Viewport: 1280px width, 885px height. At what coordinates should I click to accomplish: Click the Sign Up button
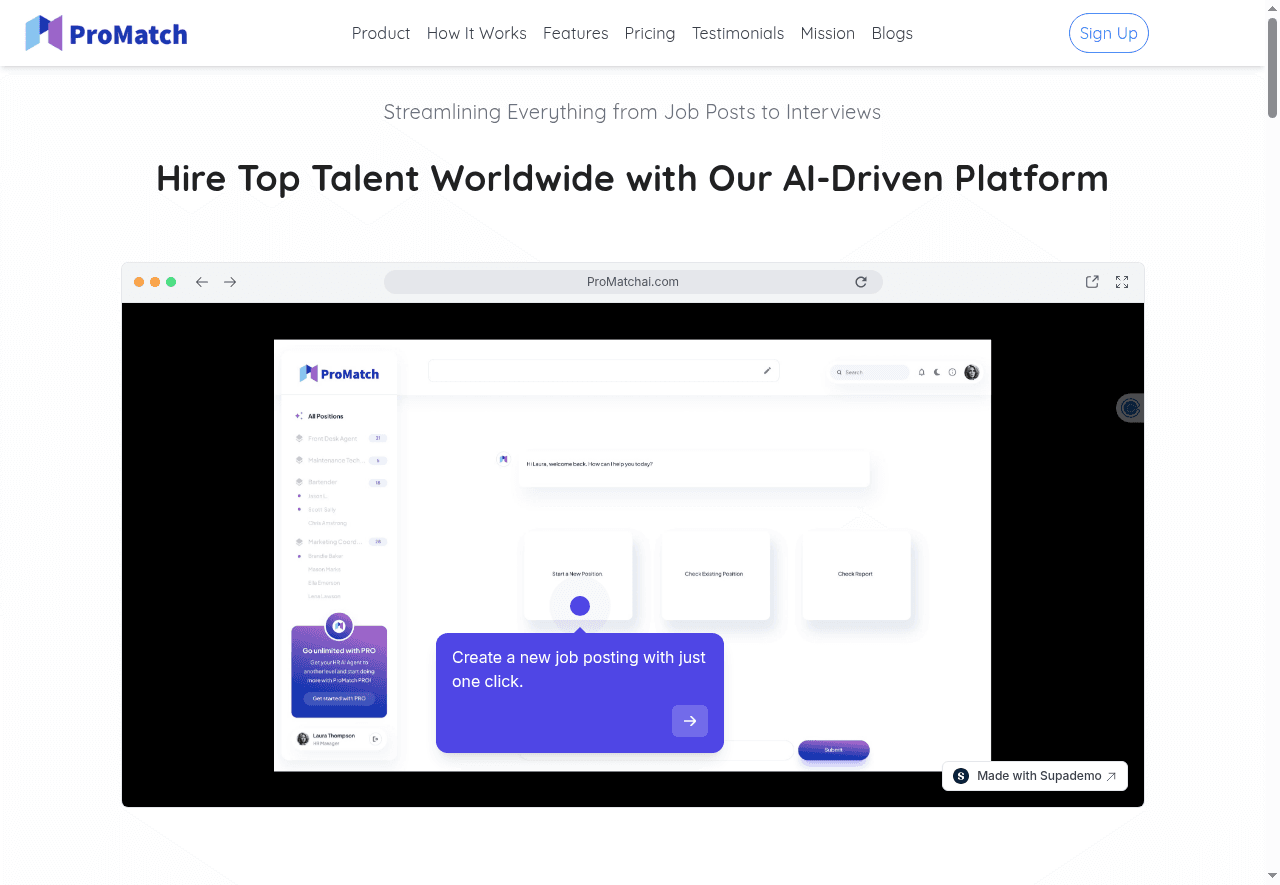click(1108, 33)
